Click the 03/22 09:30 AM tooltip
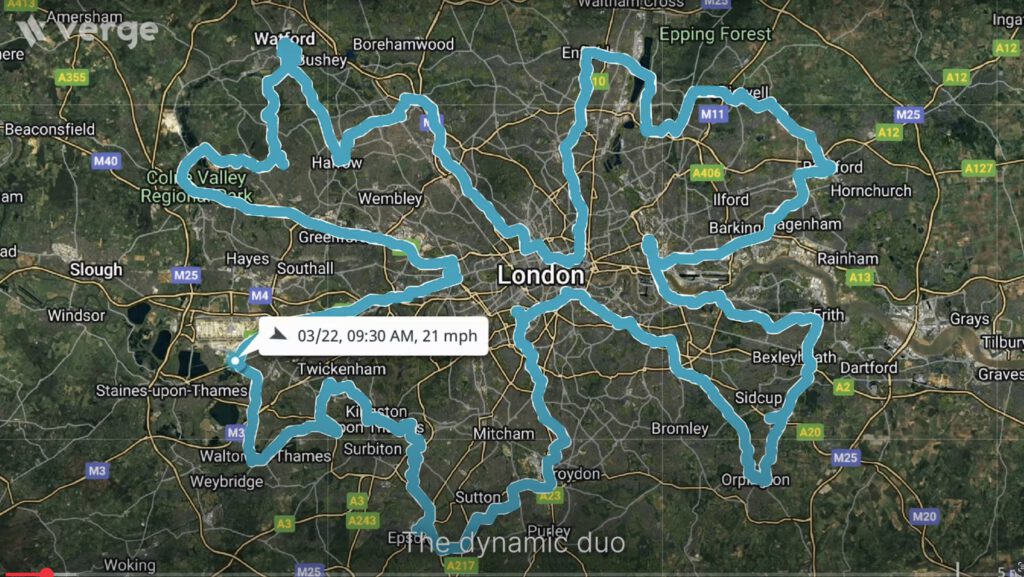This screenshot has width=1024, height=577. (x=373, y=335)
